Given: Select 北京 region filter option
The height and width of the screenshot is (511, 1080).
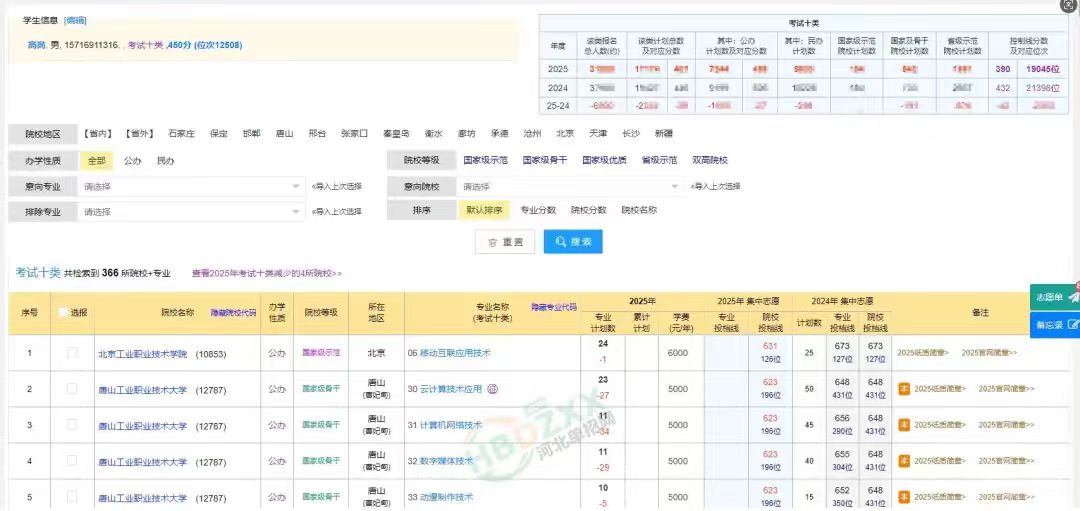Looking at the screenshot, I should (x=565, y=134).
